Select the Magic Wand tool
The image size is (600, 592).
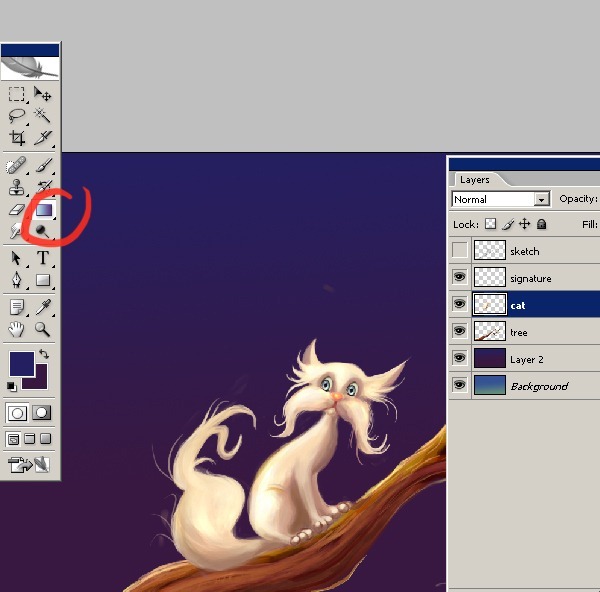[43, 116]
